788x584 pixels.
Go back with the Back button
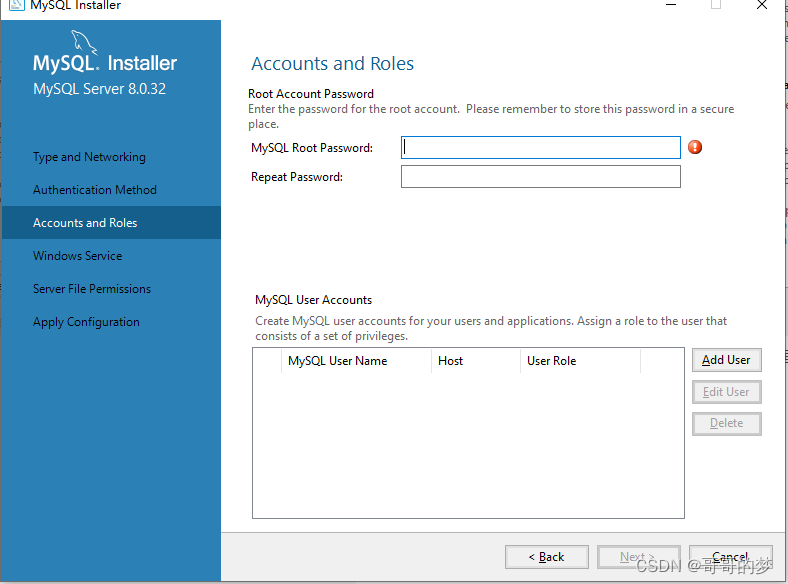(547, 557)
